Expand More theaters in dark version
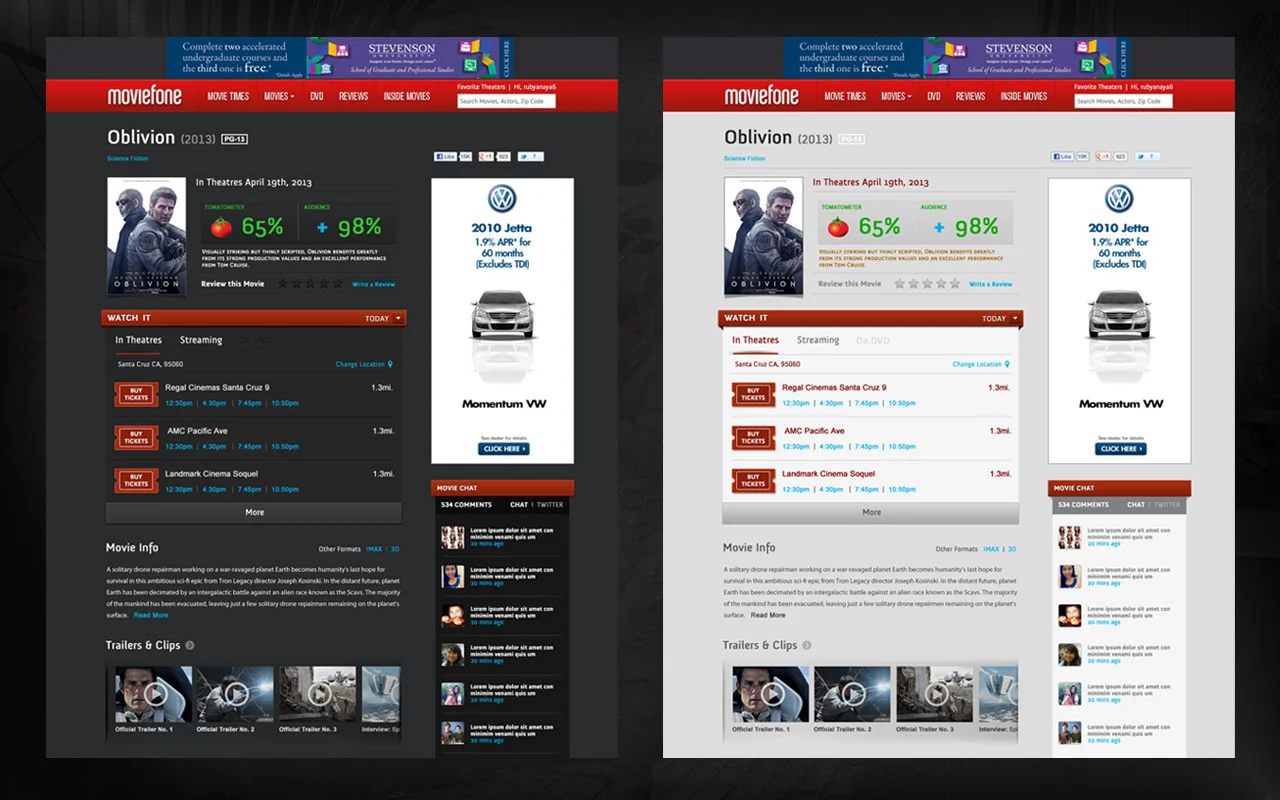This screenshot has height=800, width=1280. point(254,513)
